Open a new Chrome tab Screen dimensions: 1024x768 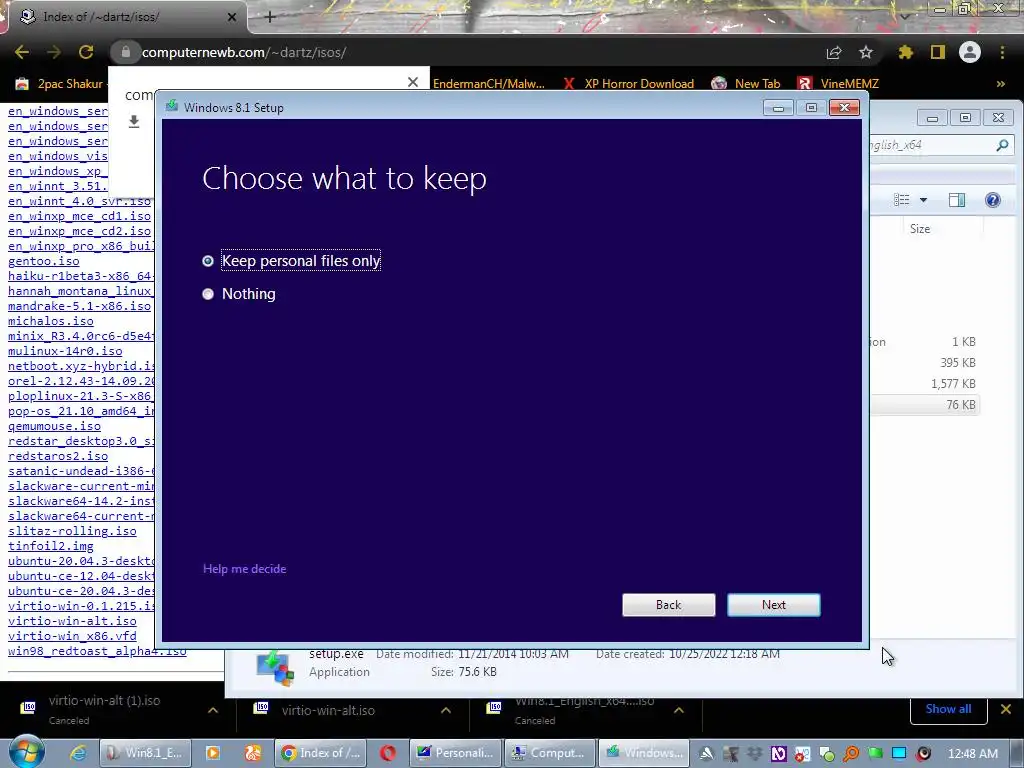[x=270, y=17]
